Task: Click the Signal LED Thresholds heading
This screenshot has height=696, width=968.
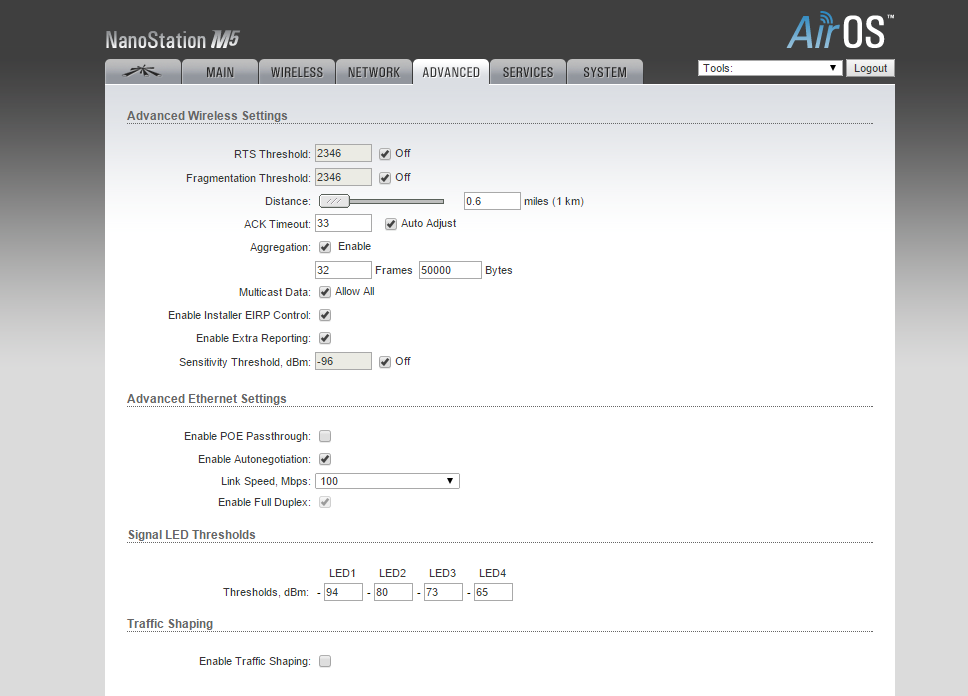Action: (191, 534)
